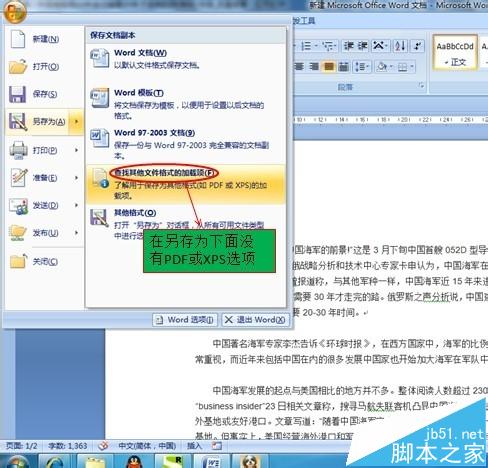Select Word 97-2003 文档 option
The height and width of the screenshot is (468, 488).
(x=186, y=144)
